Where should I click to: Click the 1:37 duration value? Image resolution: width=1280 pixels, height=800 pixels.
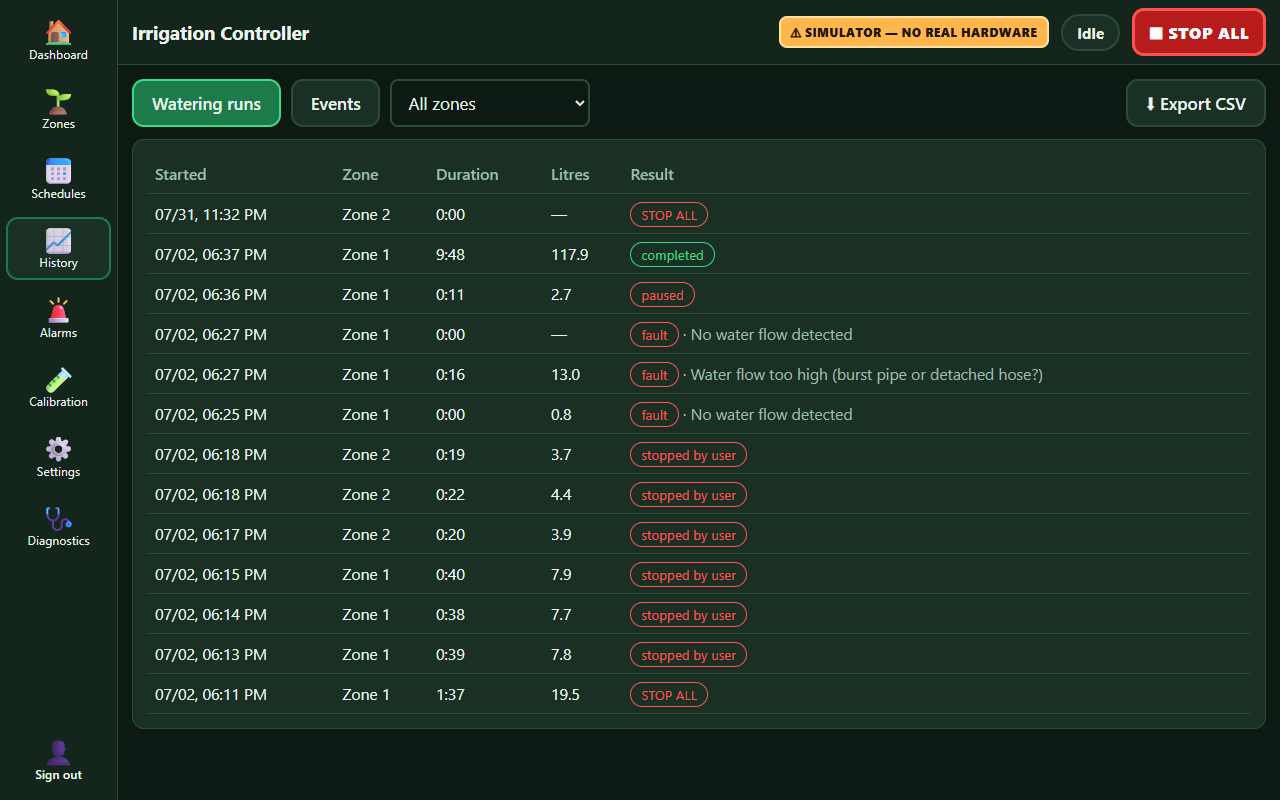[450, 694]
